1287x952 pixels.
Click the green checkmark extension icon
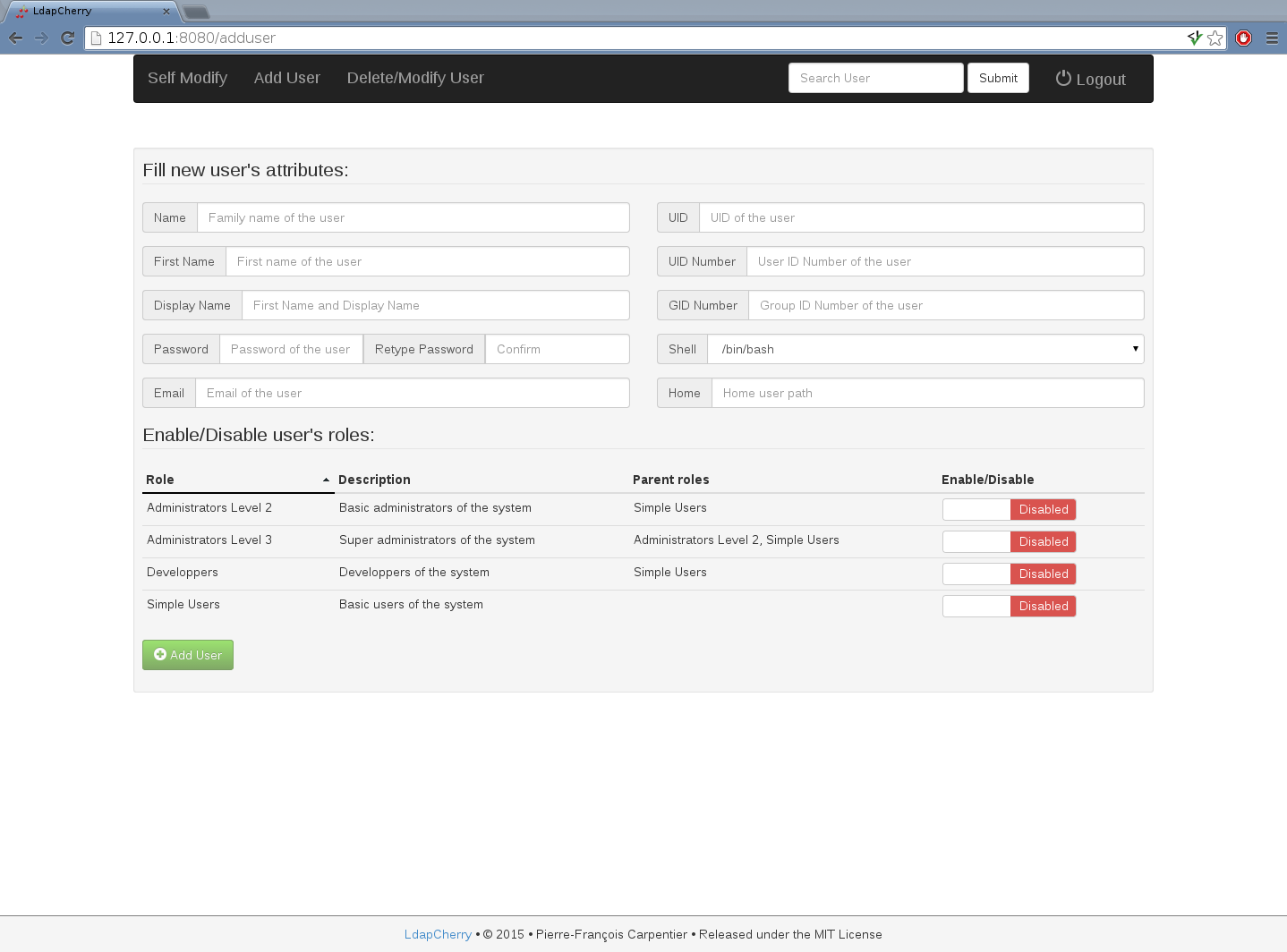pos(1194,38)
